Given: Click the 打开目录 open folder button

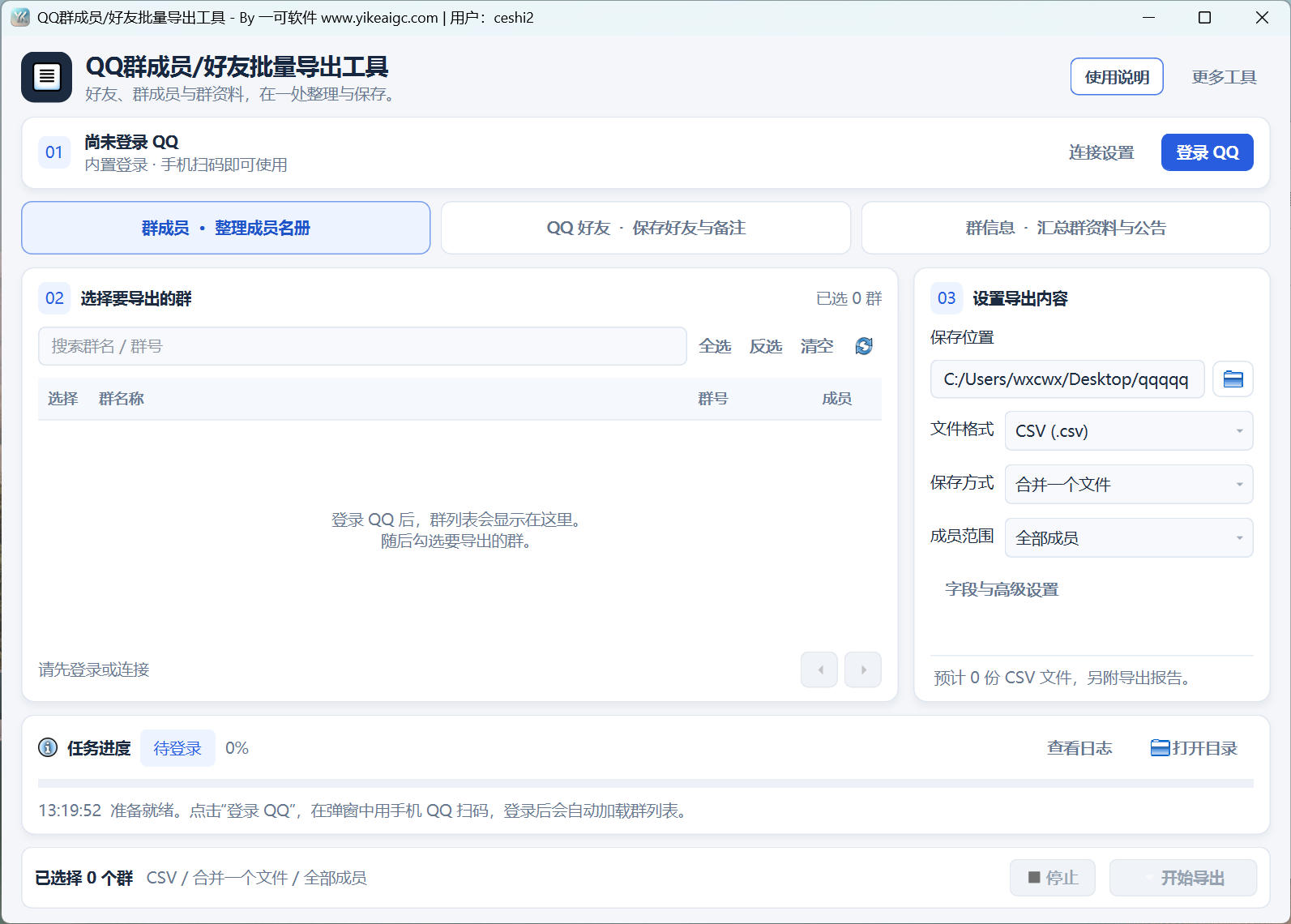Looking at the screenshot, I should click(x=1195, y=748).
